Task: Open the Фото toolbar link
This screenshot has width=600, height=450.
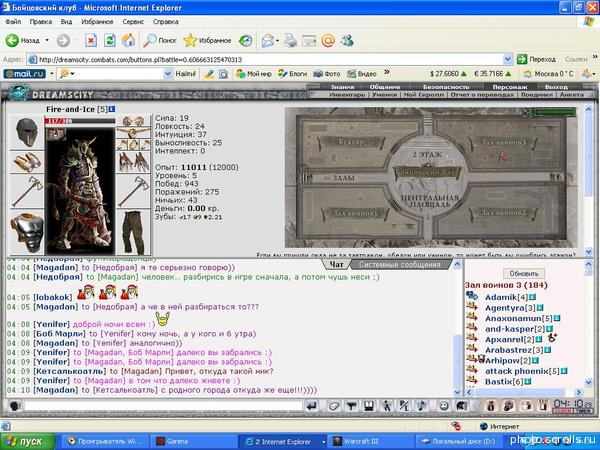Action: click(327, 74)
